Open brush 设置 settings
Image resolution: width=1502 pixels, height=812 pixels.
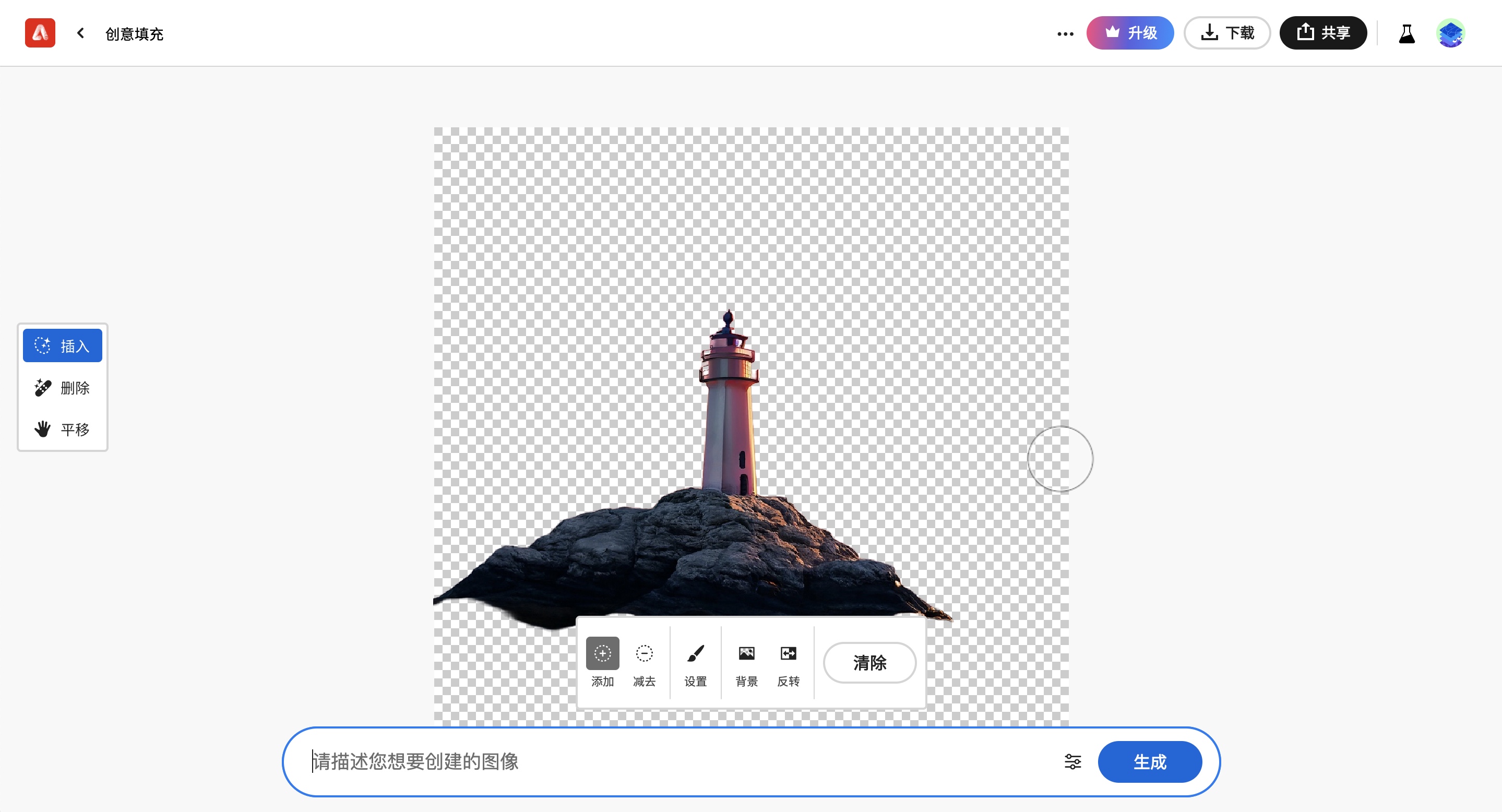point(695,662)
